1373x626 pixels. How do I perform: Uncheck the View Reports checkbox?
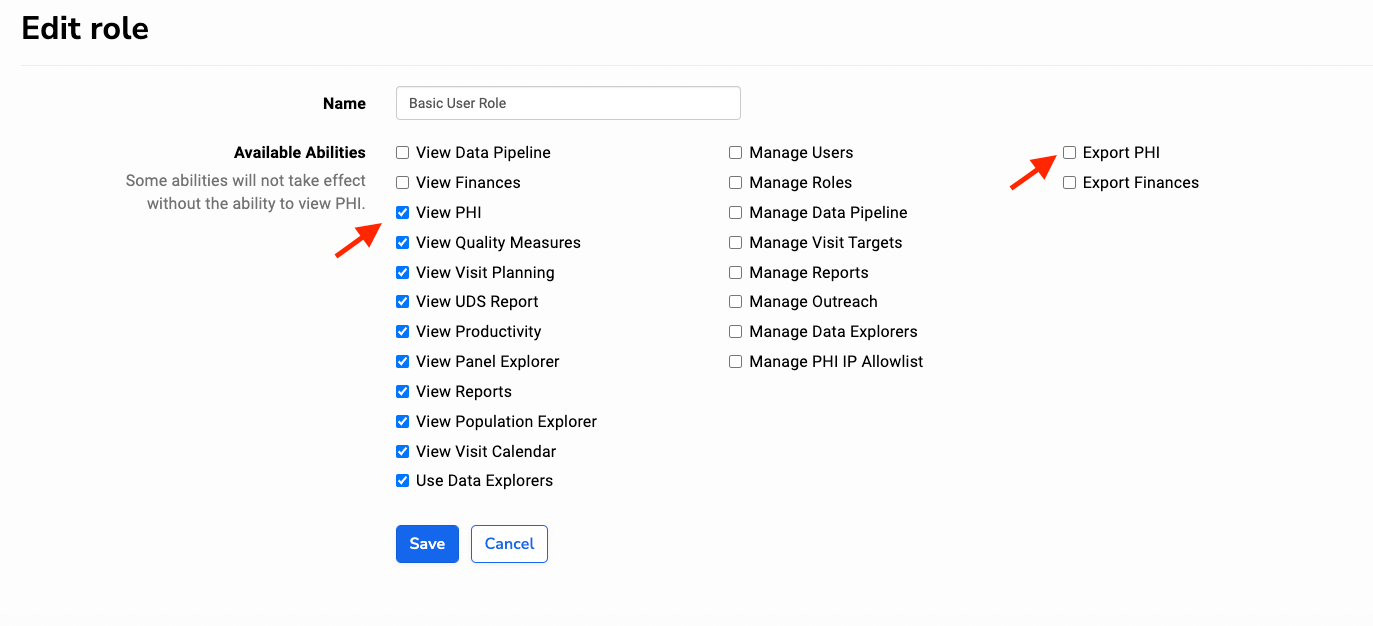(x=402, y=391)
